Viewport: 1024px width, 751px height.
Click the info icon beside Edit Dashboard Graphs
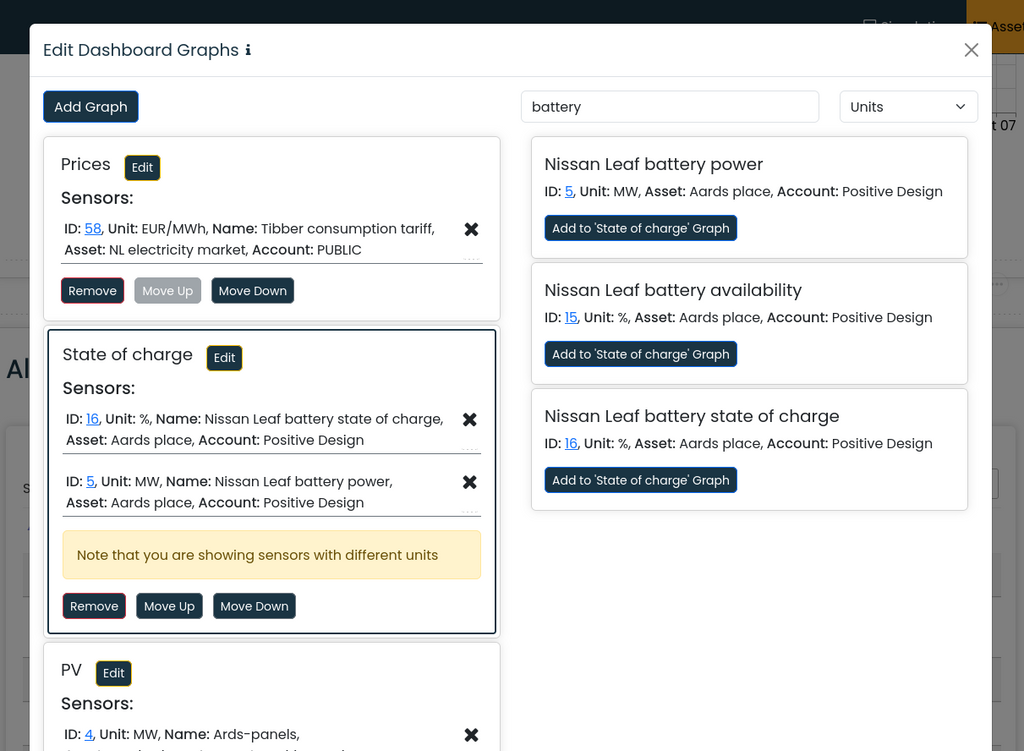click(x=250, y=49)
